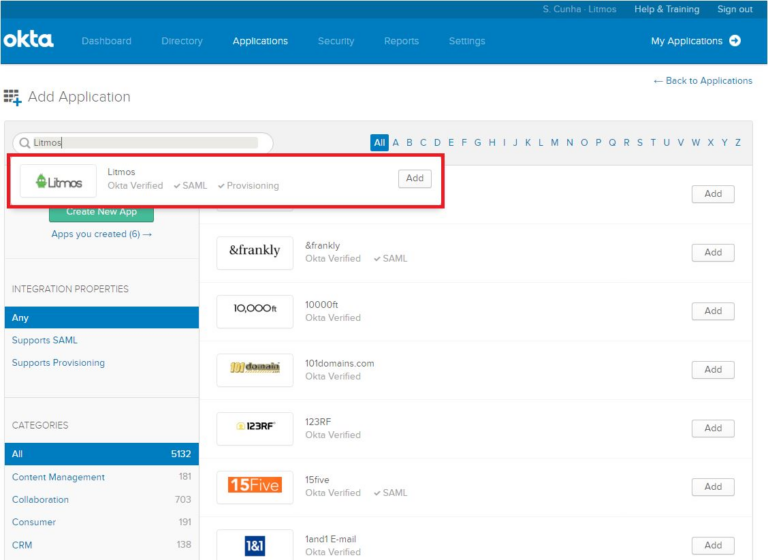Viewport: 768px width, 560px height.
Task: Select the All category
Action: (102, 454)
